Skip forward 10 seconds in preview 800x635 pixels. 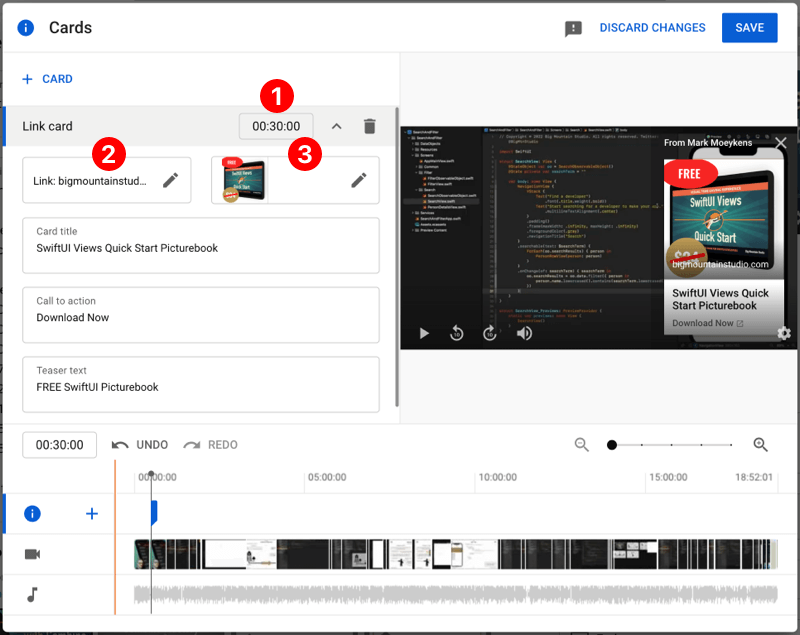490,333
